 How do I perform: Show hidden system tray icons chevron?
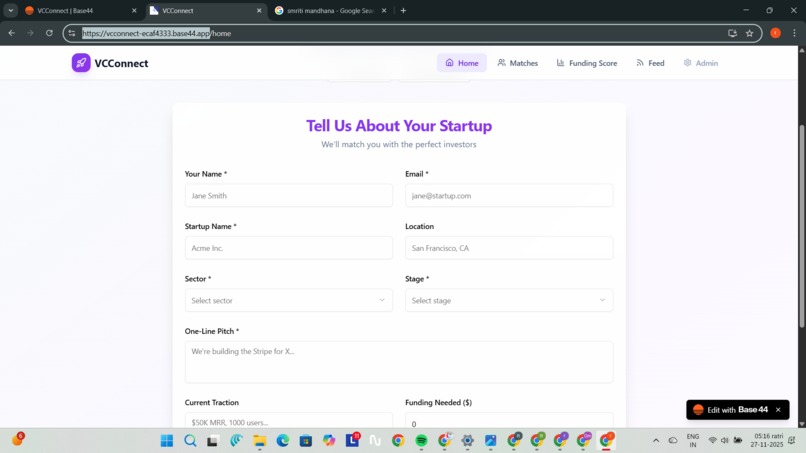click(656, 441)
